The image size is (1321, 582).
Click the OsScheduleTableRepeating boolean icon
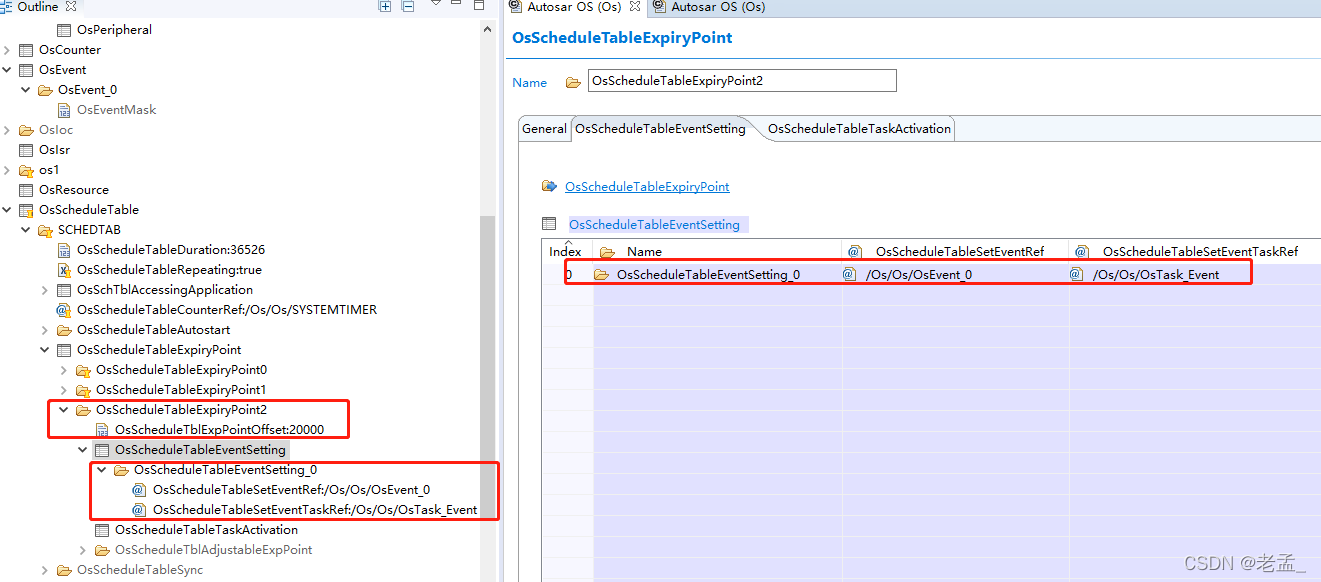(65, 270)
